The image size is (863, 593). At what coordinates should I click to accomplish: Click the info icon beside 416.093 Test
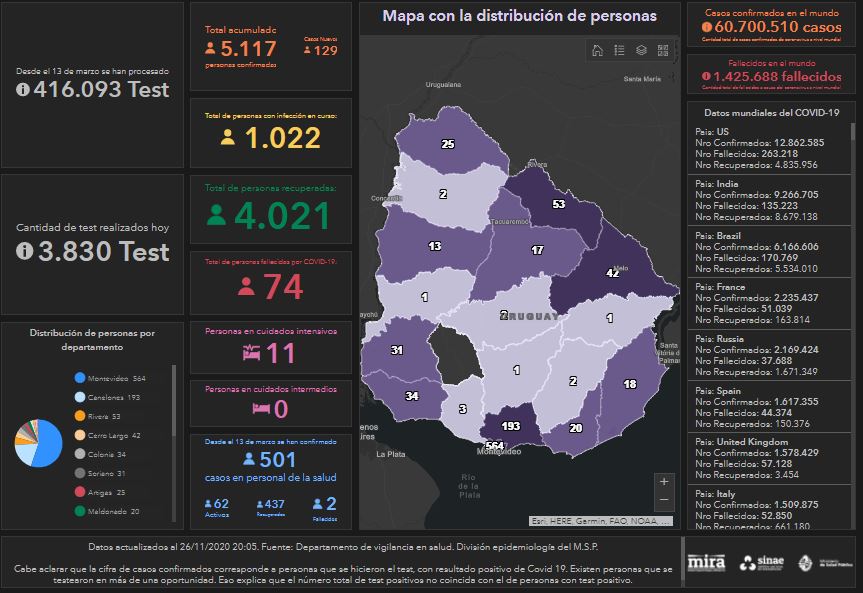[x=23, y=90]
